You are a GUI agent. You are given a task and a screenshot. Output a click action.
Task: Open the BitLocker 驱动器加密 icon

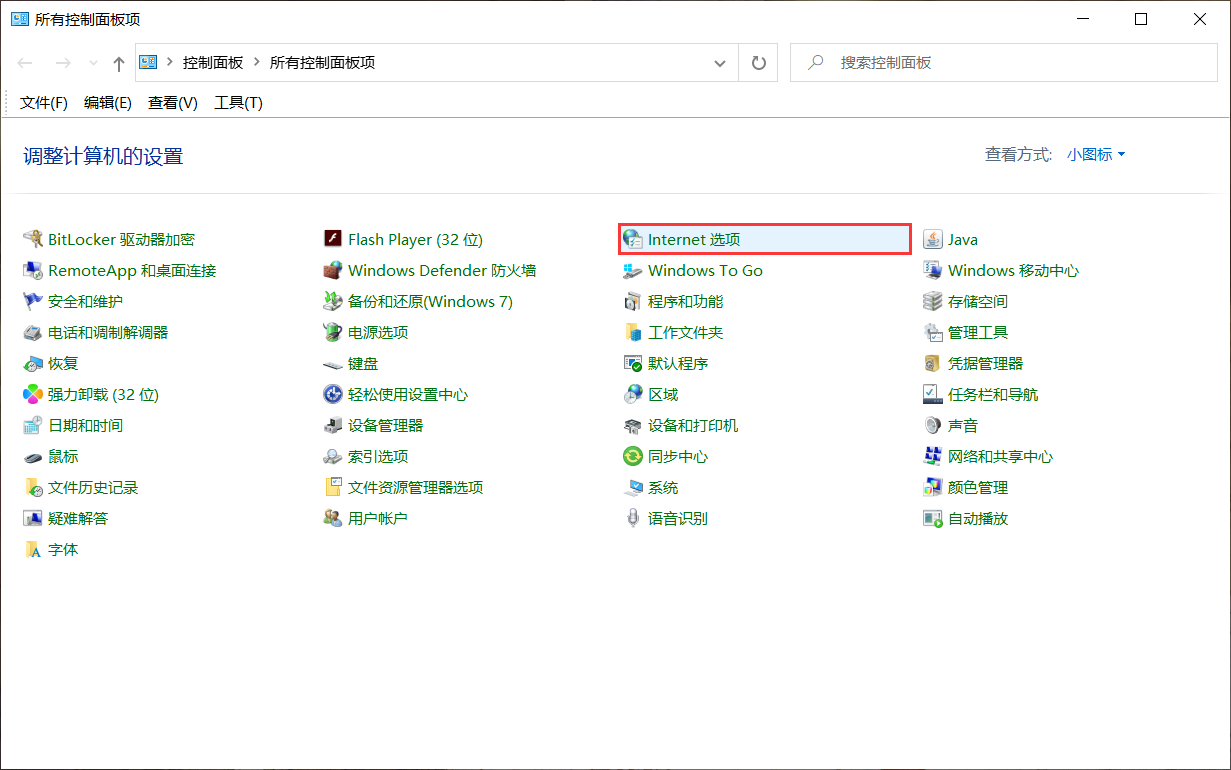tap(33, 239)
